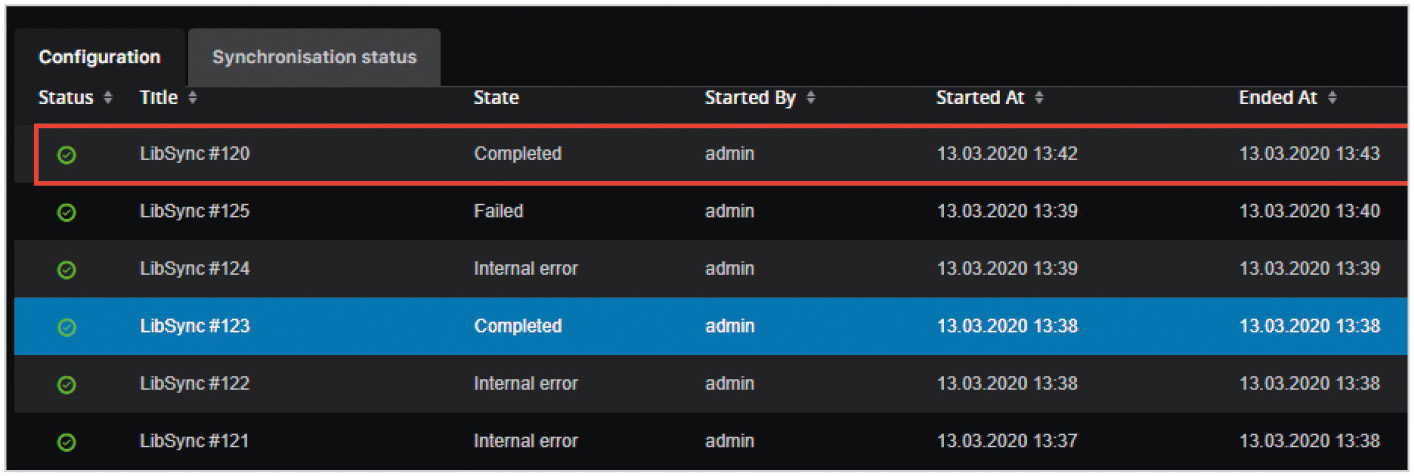1414x476 pixels.
Task: Click status check icon for LibSync #125
Action: coord(67,212)
